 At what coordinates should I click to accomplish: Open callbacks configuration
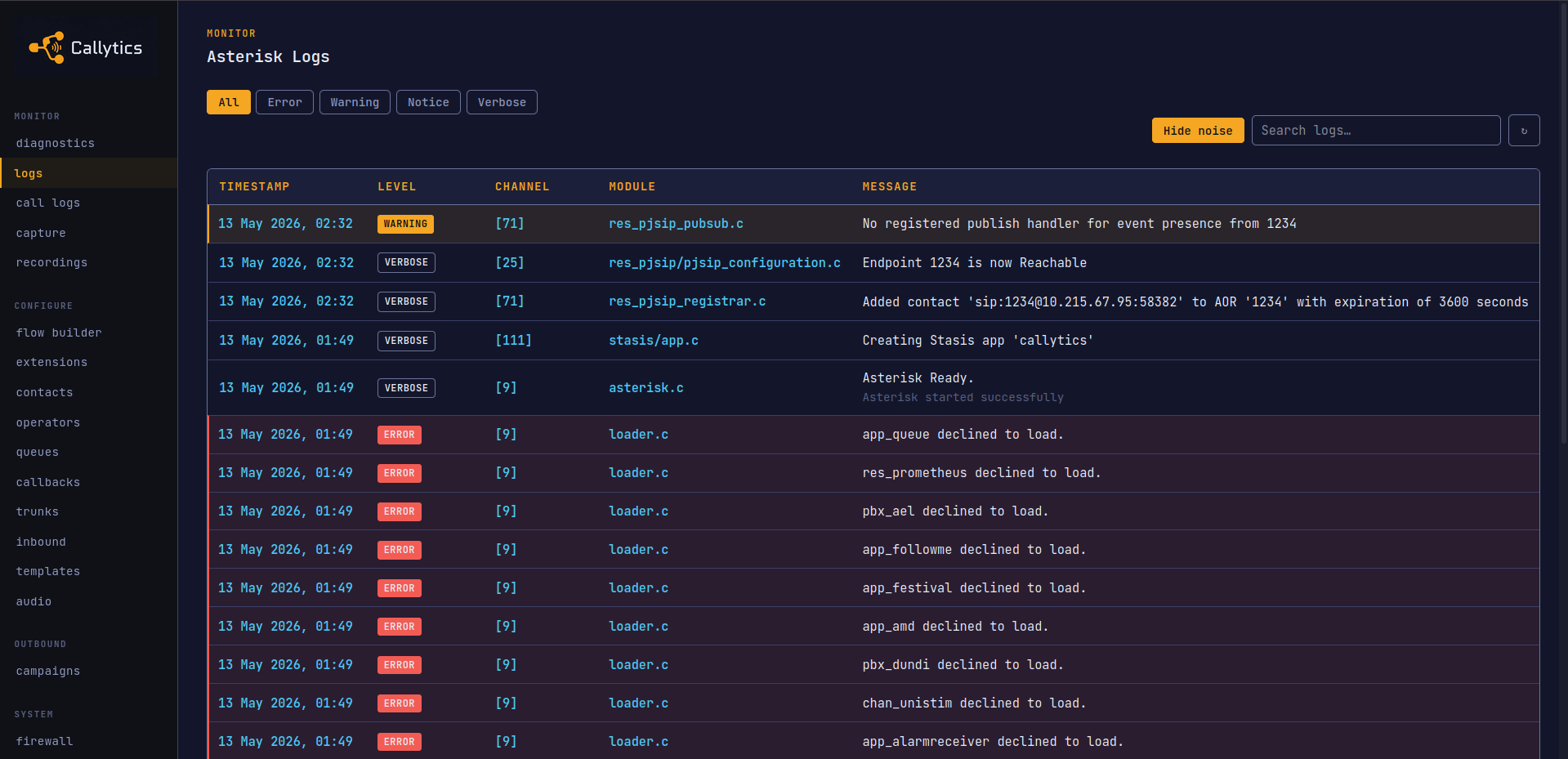88,482
